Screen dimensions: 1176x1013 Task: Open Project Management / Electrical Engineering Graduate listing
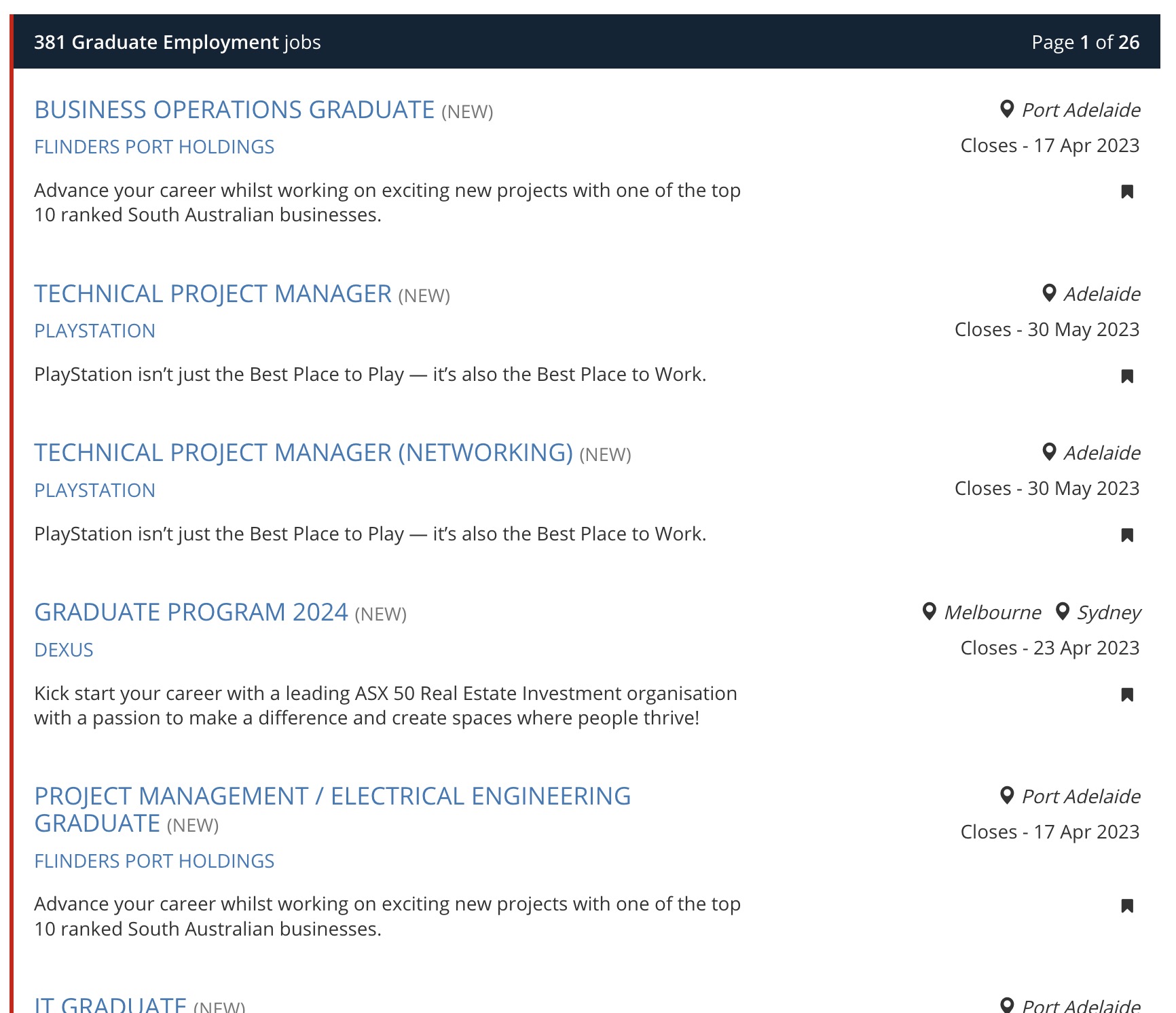pyautogui.click(x=333, y=809)
